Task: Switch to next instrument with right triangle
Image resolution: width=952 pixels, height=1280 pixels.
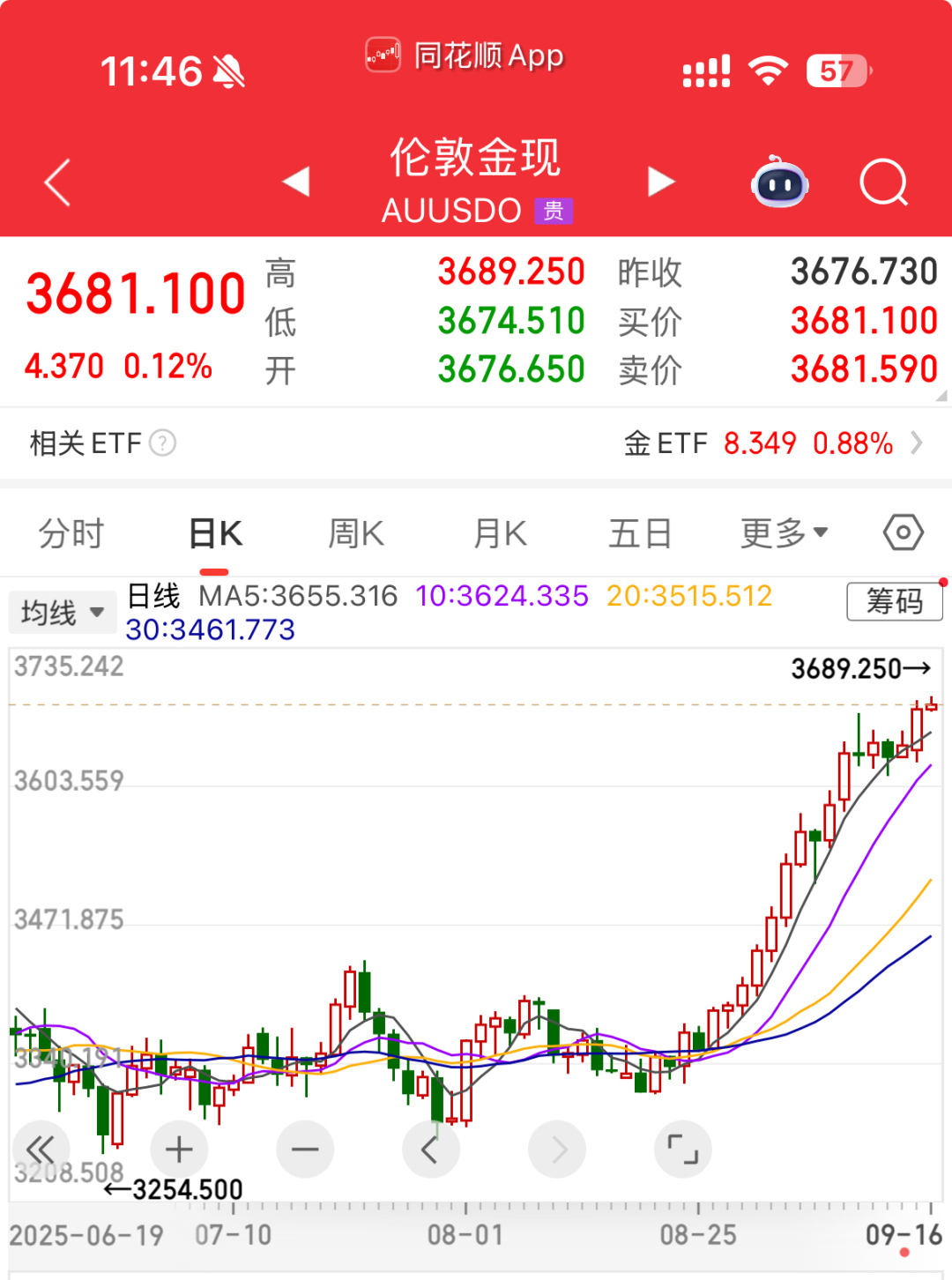Action: (x=660, y=182)
